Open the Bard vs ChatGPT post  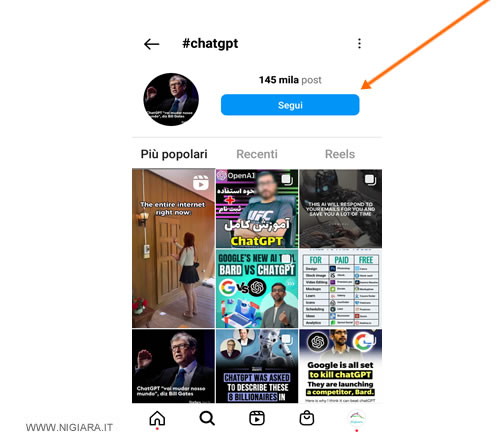click(x=257, y=288)
